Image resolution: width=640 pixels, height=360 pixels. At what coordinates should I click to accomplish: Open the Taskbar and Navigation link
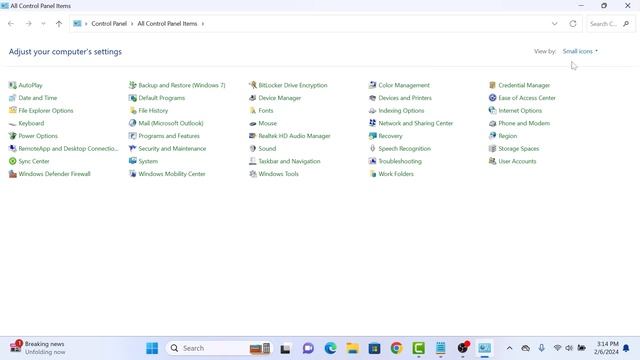[x=289, y=161]
